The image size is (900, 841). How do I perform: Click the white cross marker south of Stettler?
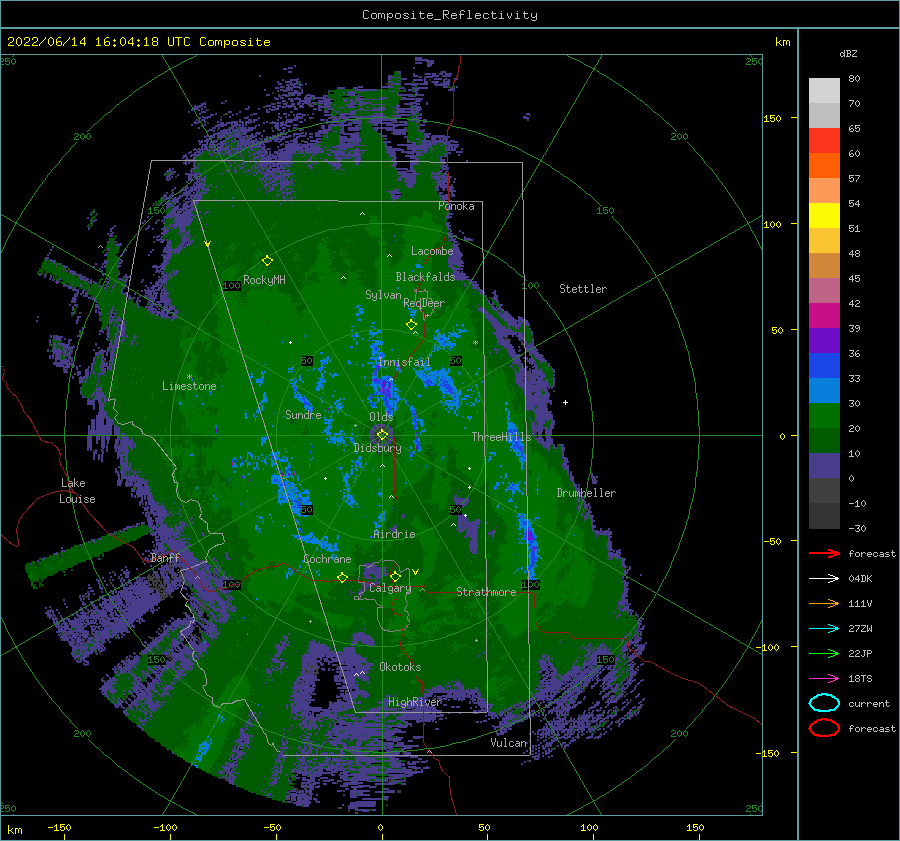565,402
